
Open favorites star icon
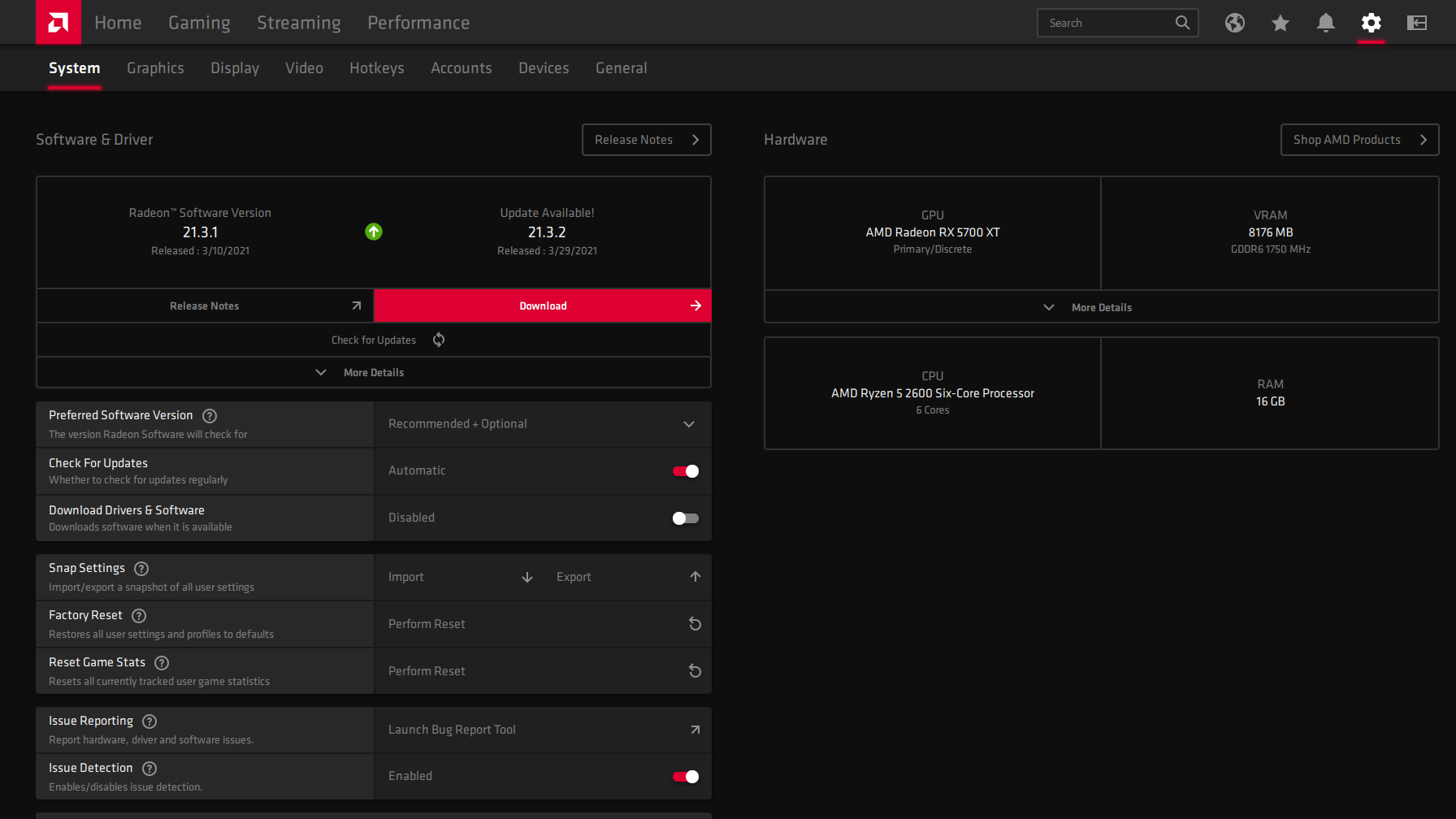1280,23
